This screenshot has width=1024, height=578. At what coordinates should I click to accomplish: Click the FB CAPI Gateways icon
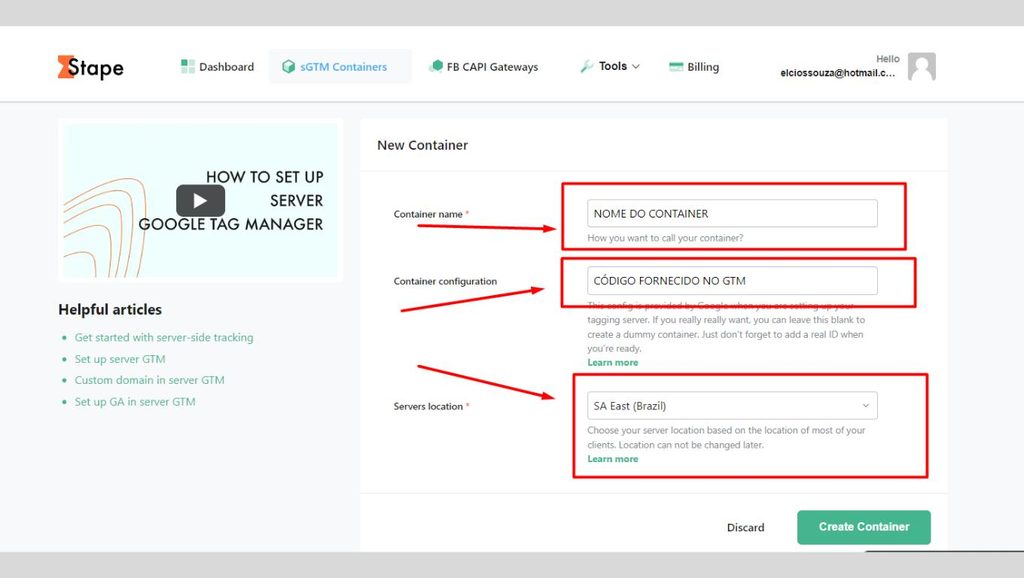(x=436, y=66)
